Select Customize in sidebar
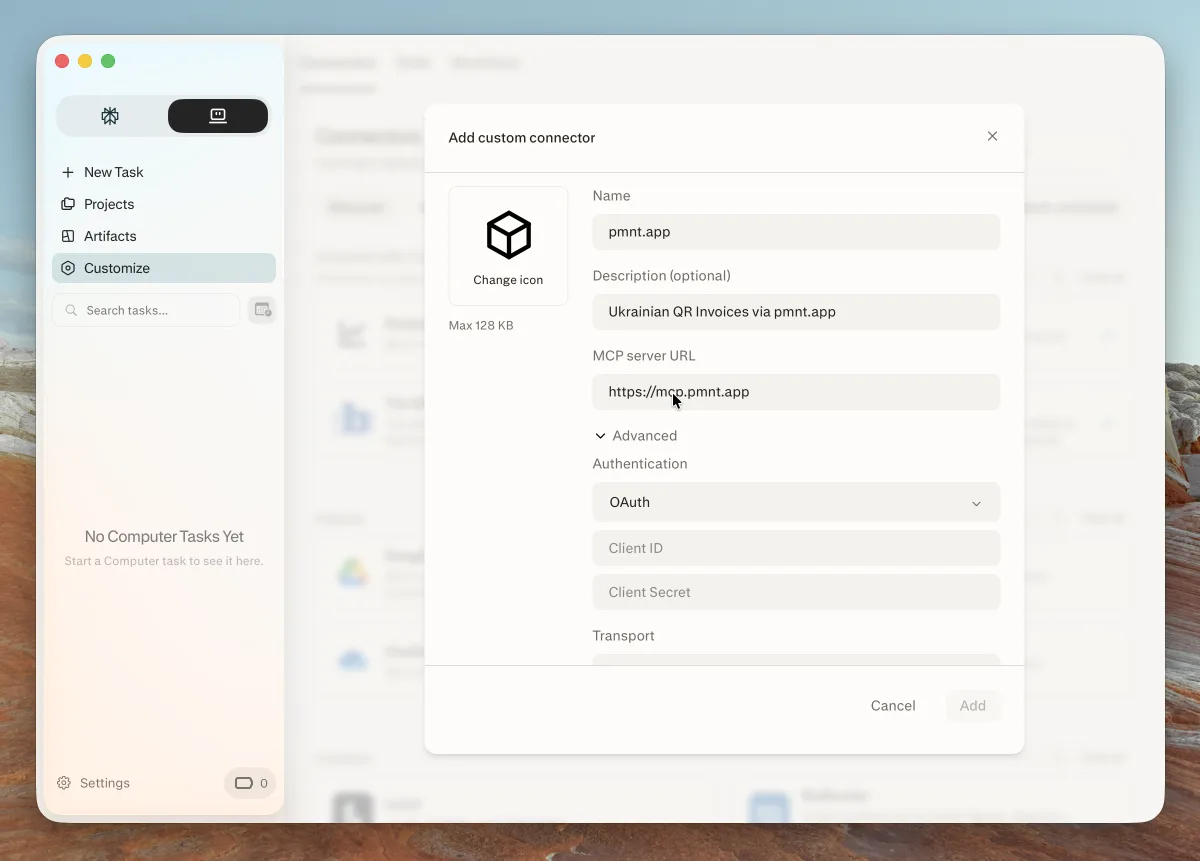This screenshot has height=861, width=1200. [163, 268]
